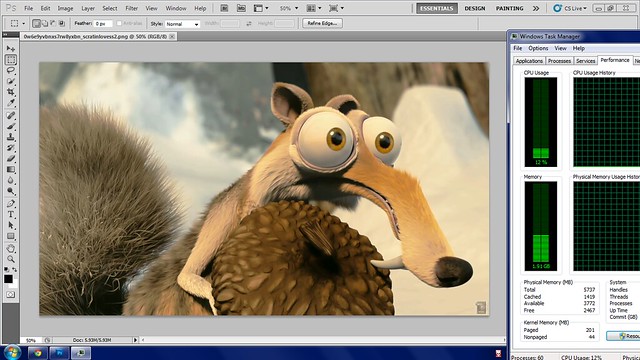
Task: Launch Bridge from the application bar
Action: pyautogui.click(x=224, y=8)
